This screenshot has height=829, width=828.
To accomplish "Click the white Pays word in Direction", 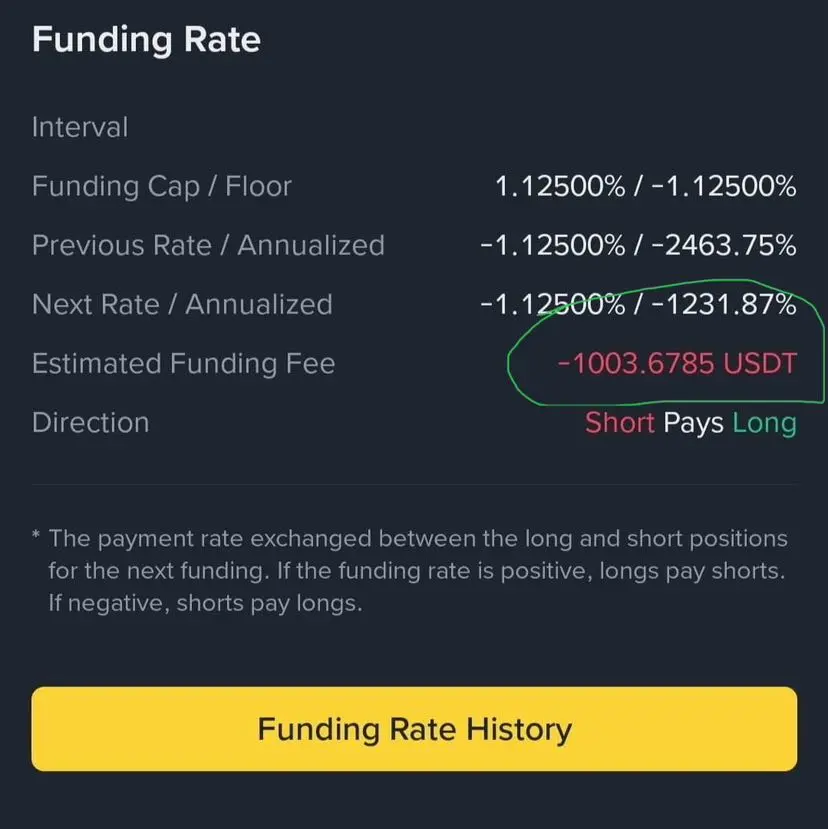I will click(693, 424).
